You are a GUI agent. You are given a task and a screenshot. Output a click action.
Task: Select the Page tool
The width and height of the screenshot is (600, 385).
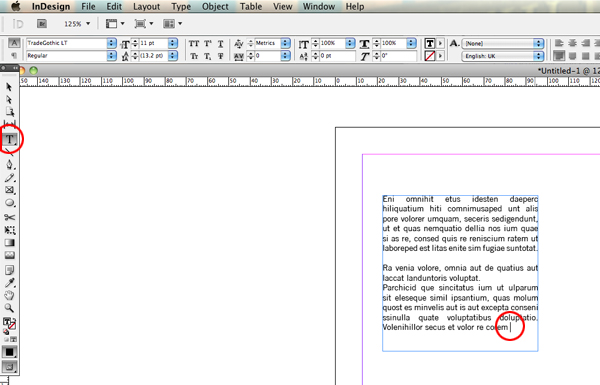coord(10,112)
